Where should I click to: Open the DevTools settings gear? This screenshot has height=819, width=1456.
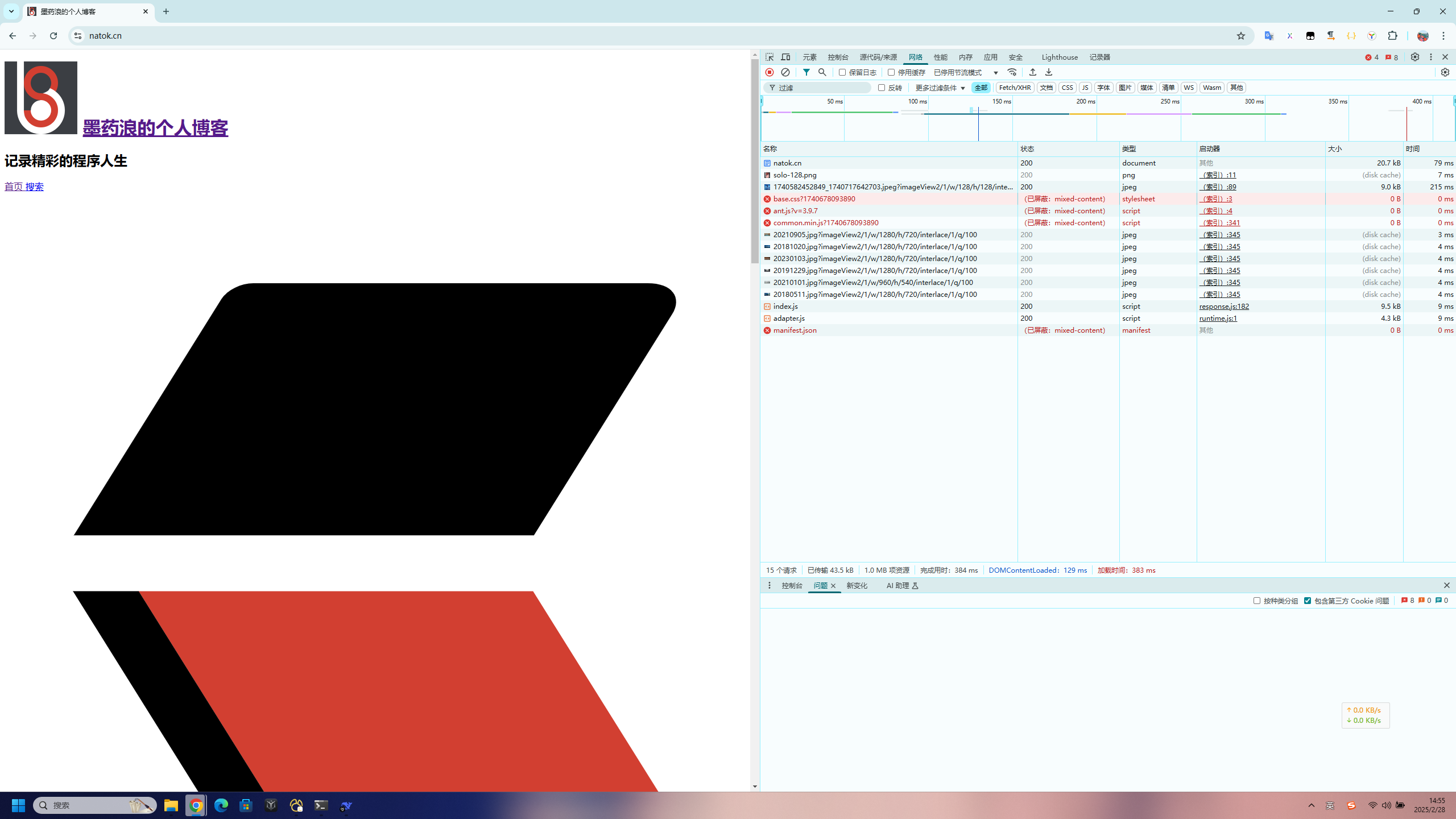coord(1415,57)
